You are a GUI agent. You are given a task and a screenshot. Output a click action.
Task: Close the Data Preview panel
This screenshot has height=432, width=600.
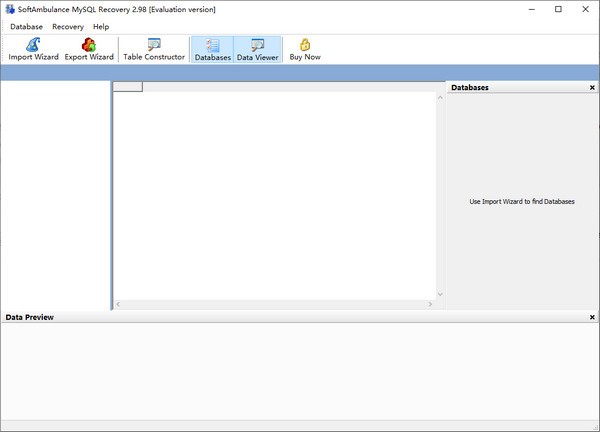point(592,317)
